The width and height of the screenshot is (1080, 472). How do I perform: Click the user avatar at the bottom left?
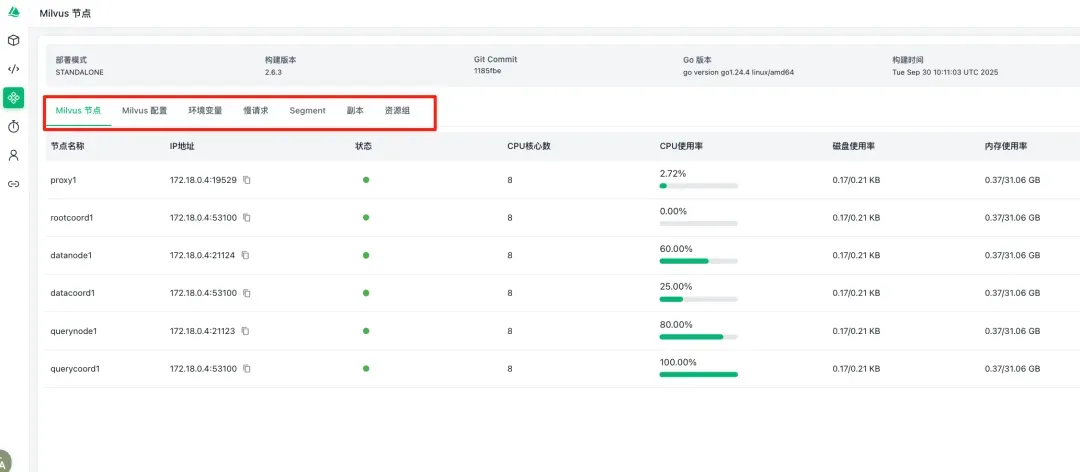tap(5, 463)
